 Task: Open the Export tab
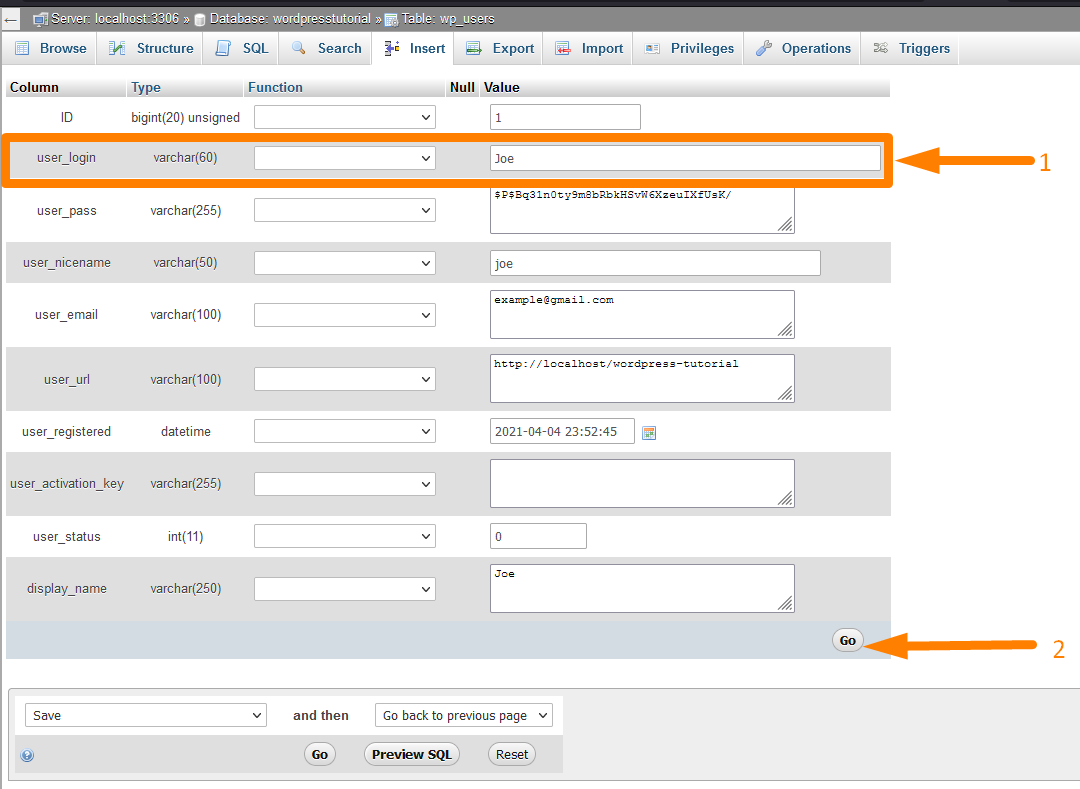(500, 48)
